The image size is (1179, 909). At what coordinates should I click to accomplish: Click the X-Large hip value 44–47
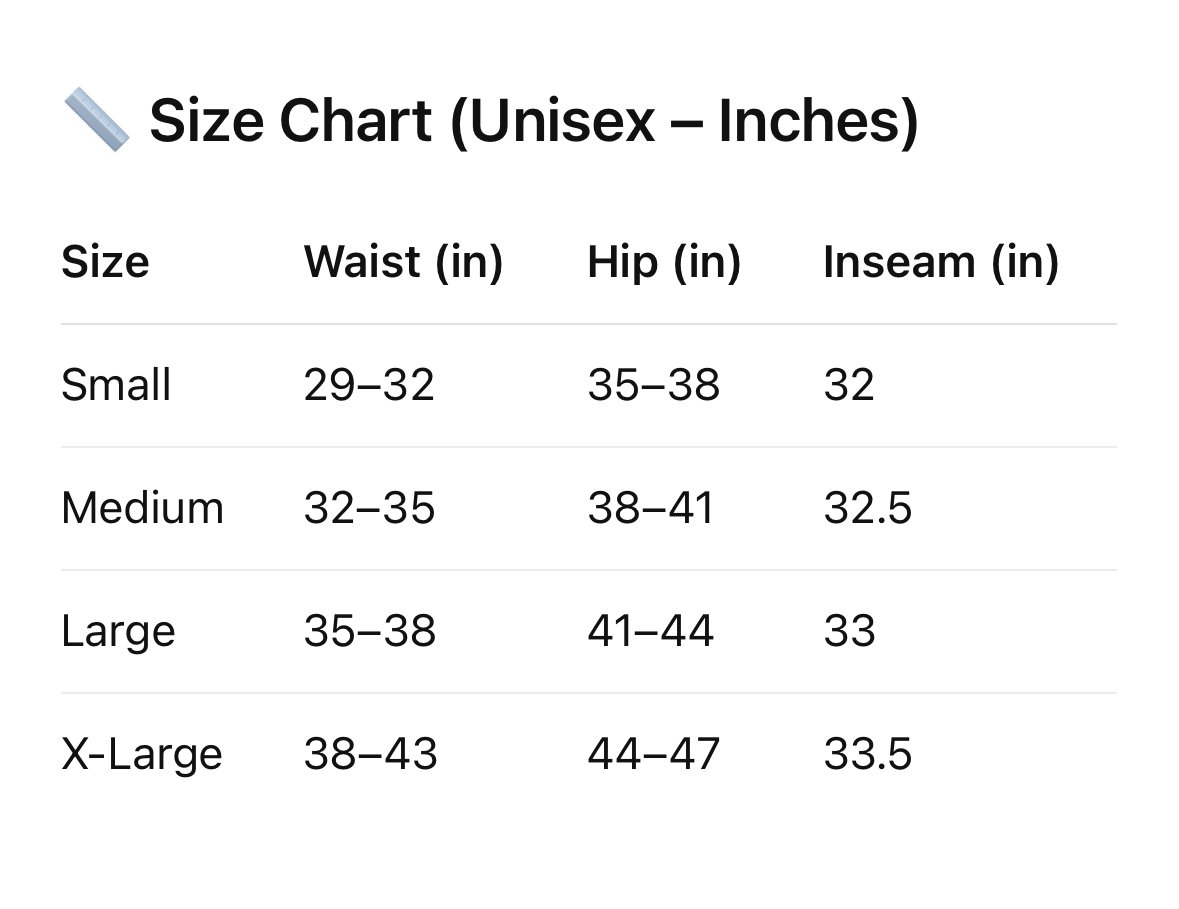(x=653, y=753)
